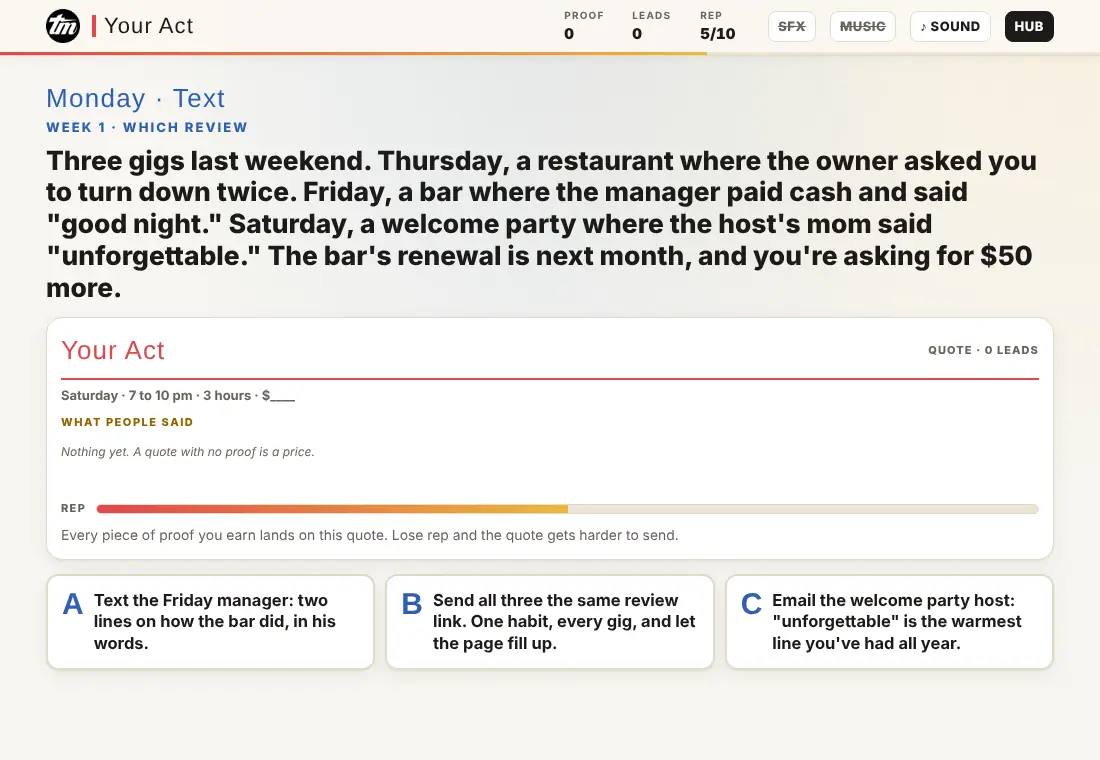
Task: Choose option B: send same review link
Action: click(549, 622)
